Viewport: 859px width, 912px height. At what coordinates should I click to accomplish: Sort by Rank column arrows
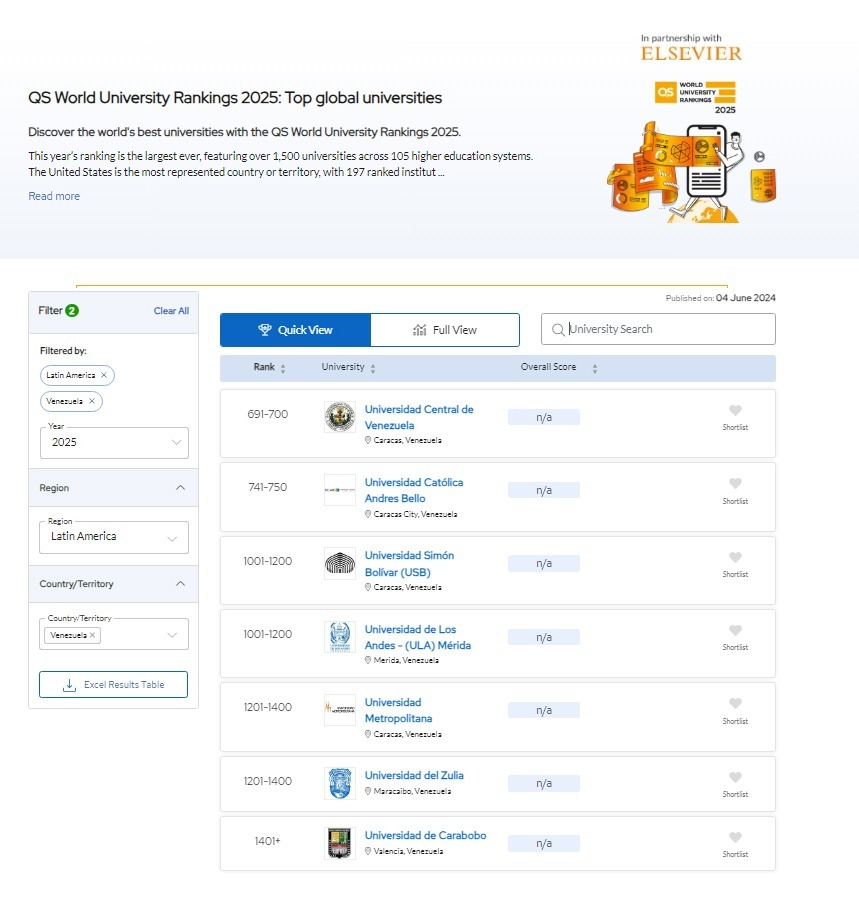tap(283, 368)
